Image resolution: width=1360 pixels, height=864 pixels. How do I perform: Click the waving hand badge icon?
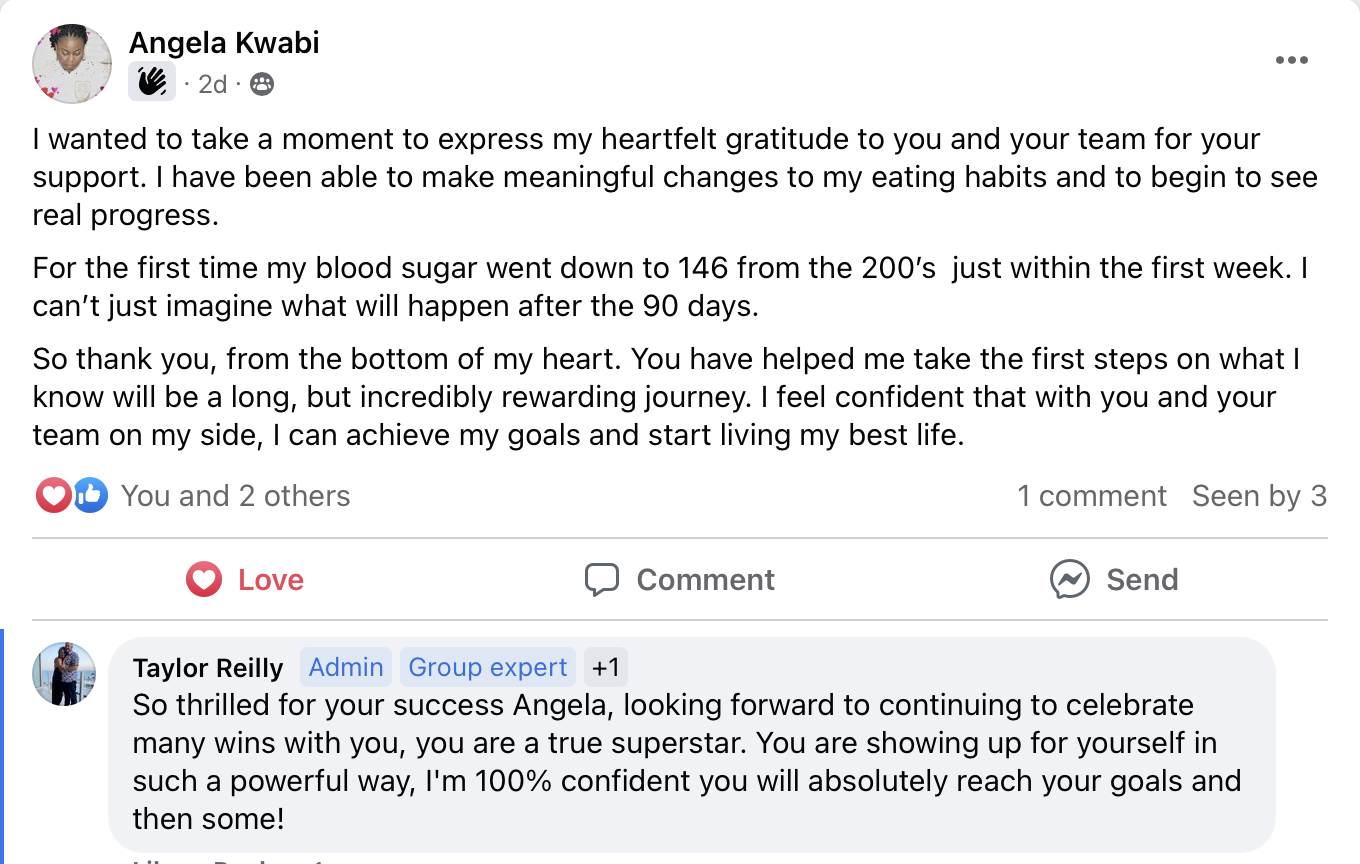tap(152, 82)
